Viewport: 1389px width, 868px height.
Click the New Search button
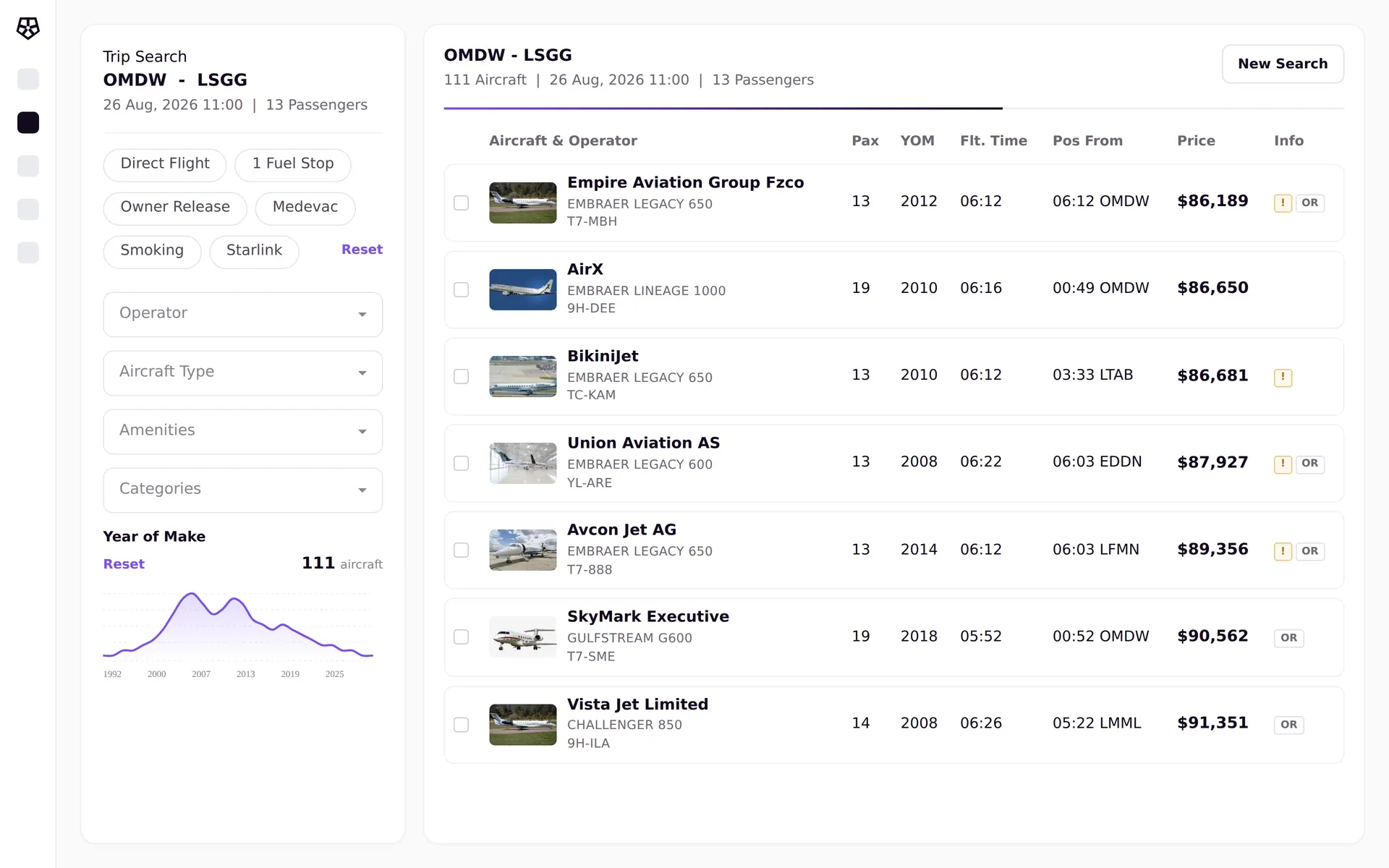[x=1283, y=64]
